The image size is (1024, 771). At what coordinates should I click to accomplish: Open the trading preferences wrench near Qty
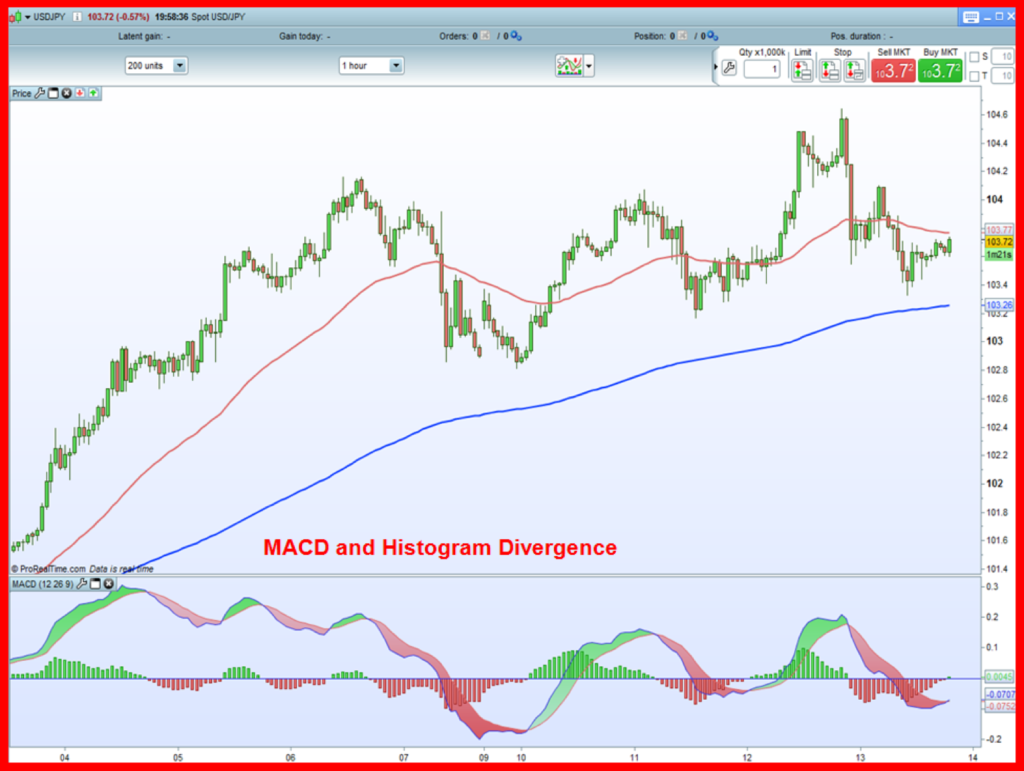tap(728, 67)
